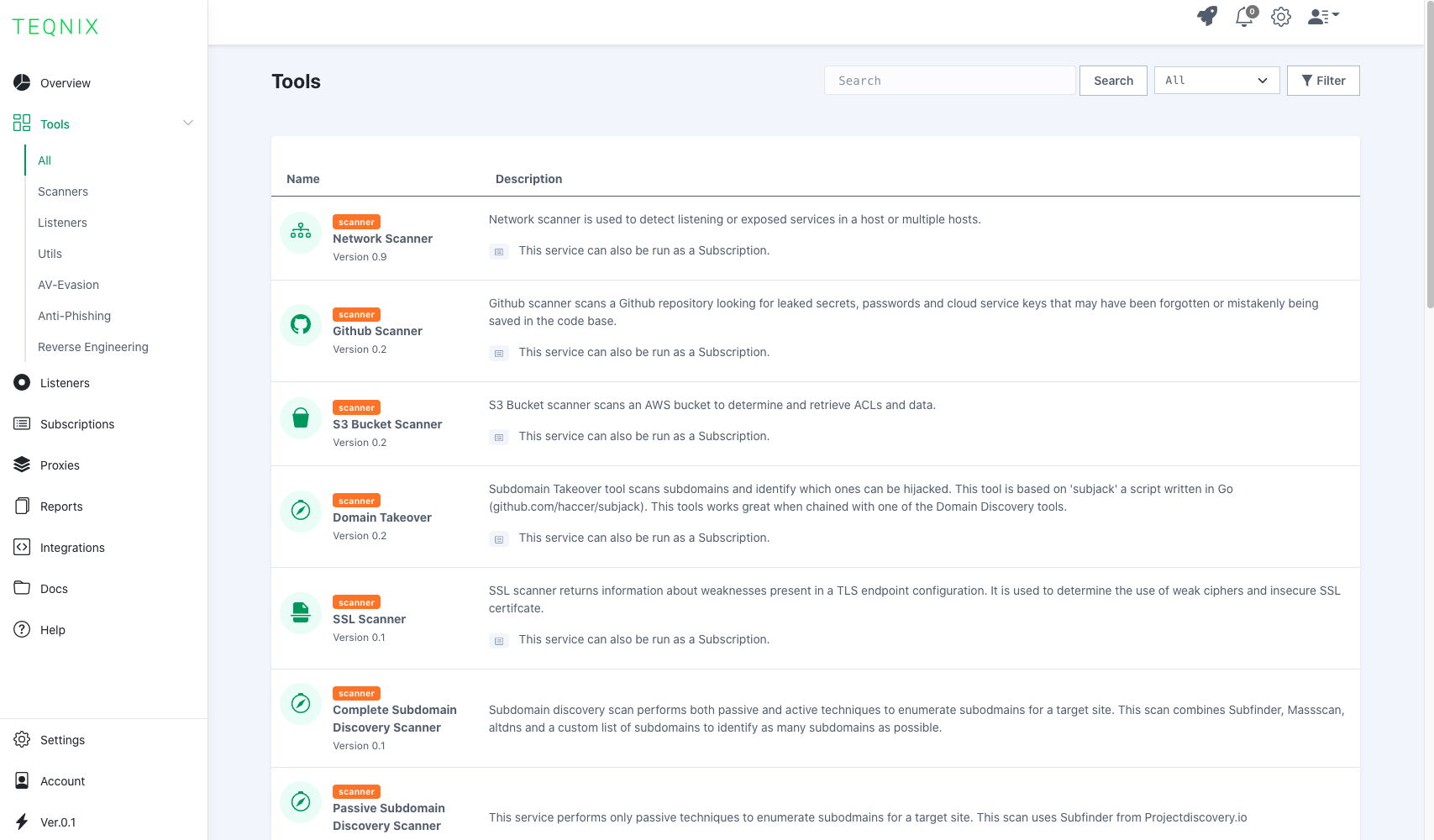Click the SSL Scanner document icon
The image size is (1434, 840).
tap(300, 612)
